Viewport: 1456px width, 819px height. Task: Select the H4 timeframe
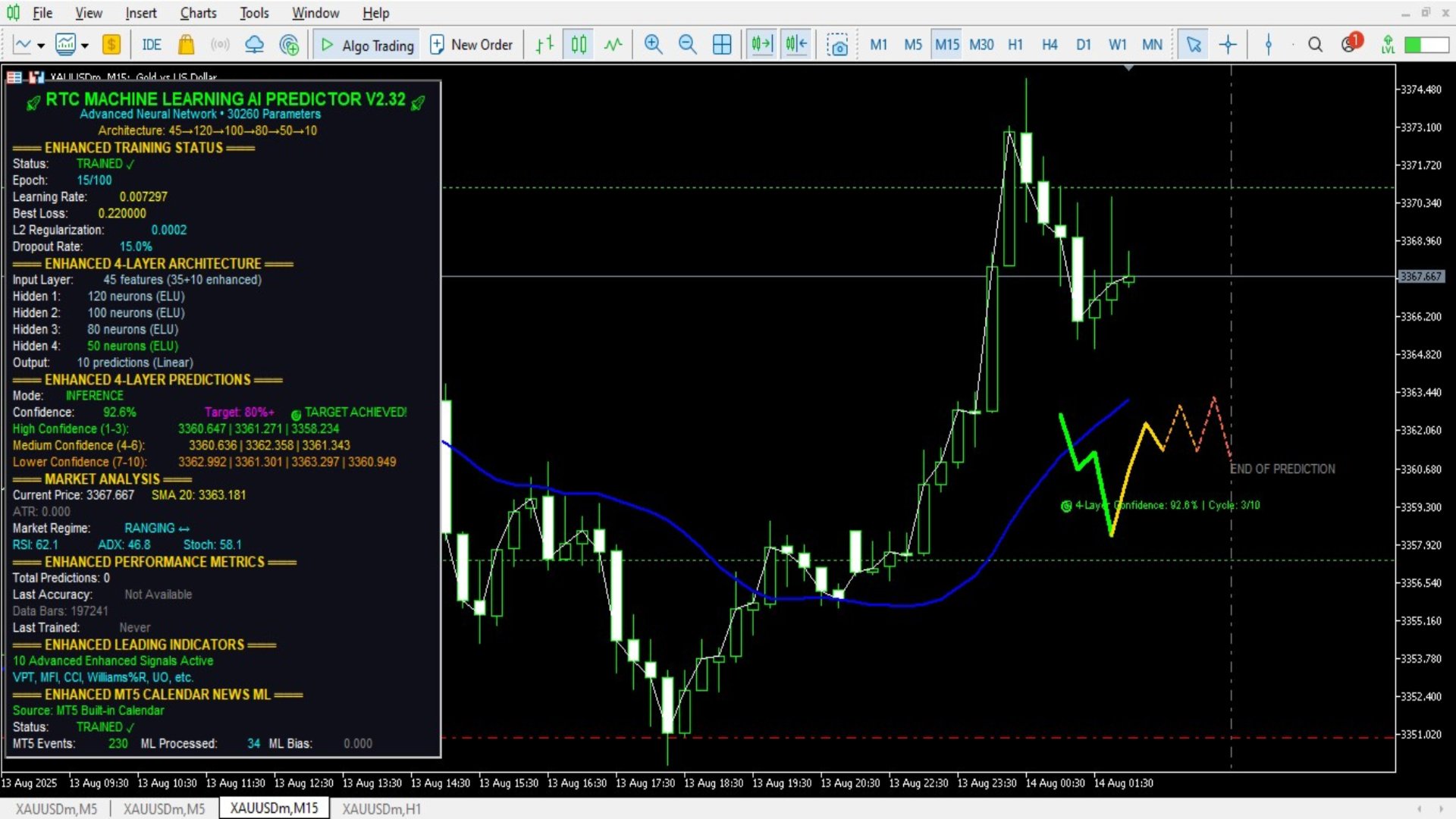[x=1049, y=45]
